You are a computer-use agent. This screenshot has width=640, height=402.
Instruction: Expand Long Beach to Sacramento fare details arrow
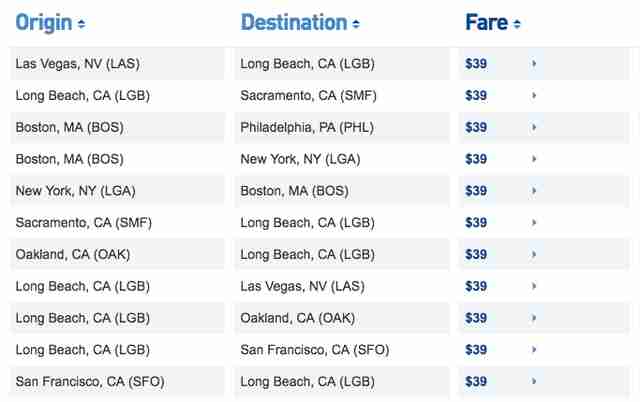tap(533, 96)
